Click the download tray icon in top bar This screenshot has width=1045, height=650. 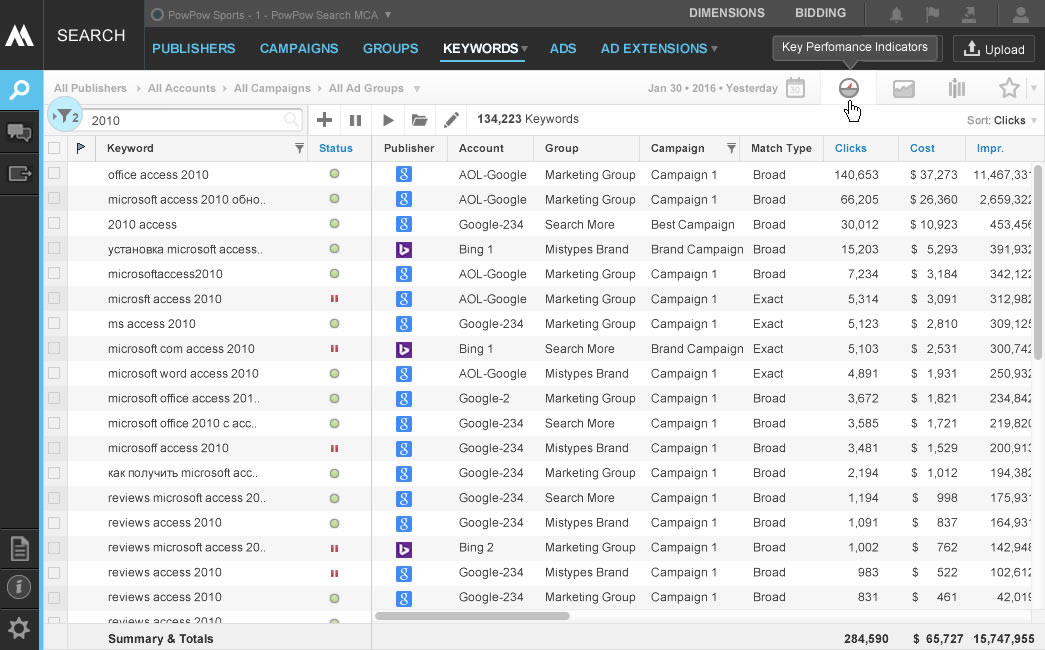pyautogui.click(x=968, y=15)
